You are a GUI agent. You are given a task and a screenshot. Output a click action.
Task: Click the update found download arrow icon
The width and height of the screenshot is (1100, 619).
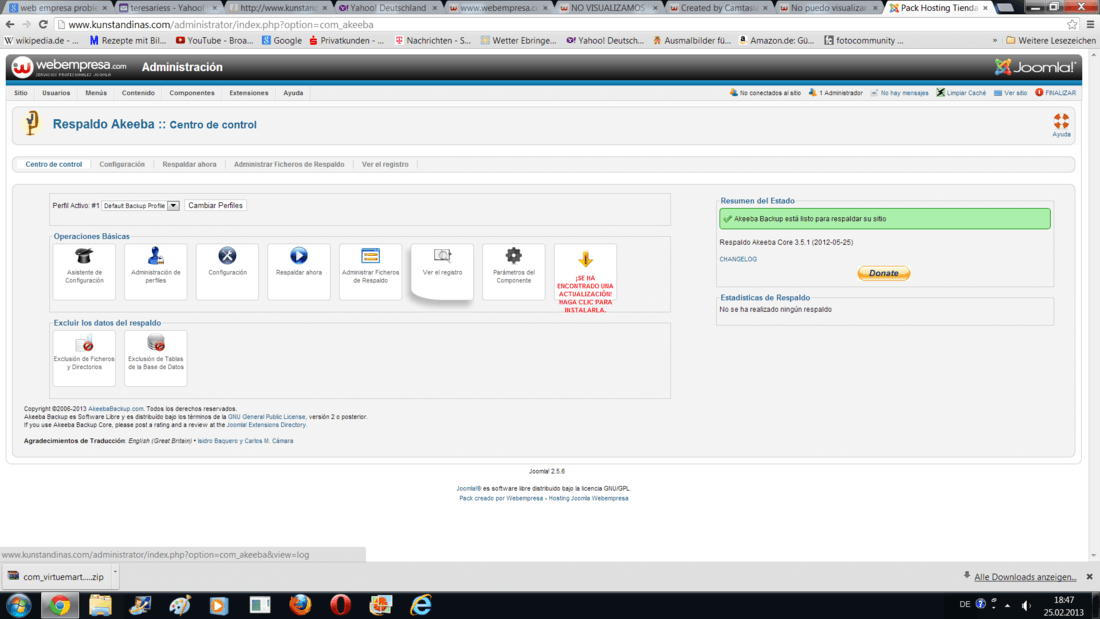click(585, 259)
